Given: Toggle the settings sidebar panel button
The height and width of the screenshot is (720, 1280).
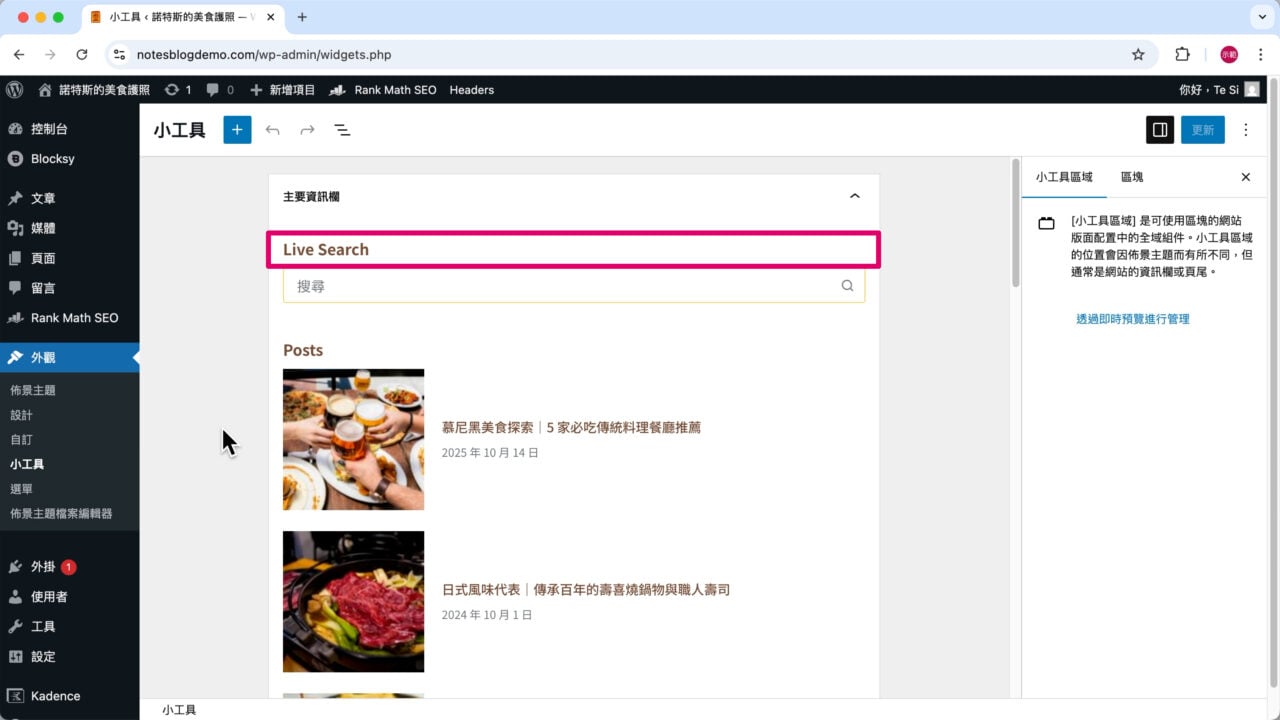Looking at the screenshot, I should (x=1159, y=130).
